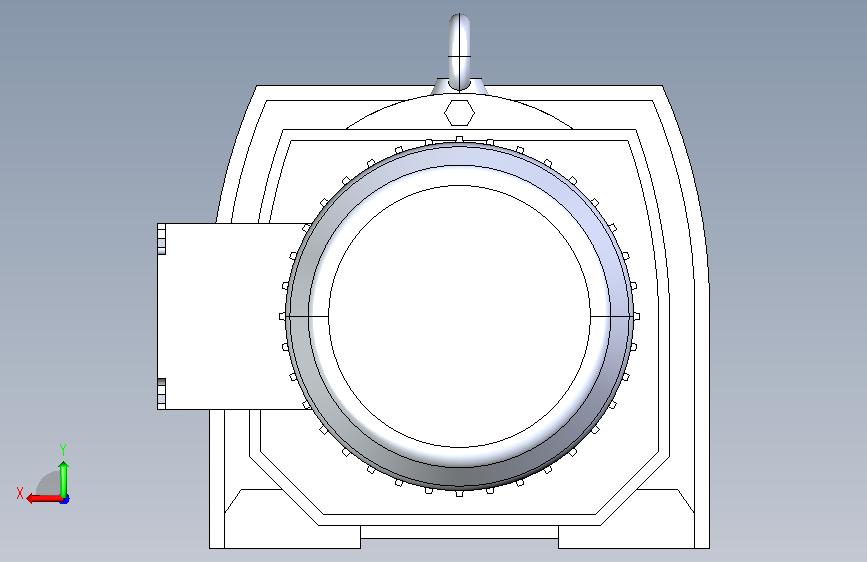Click the green Y axis arrow of the triad

click(x=64, y=478)
